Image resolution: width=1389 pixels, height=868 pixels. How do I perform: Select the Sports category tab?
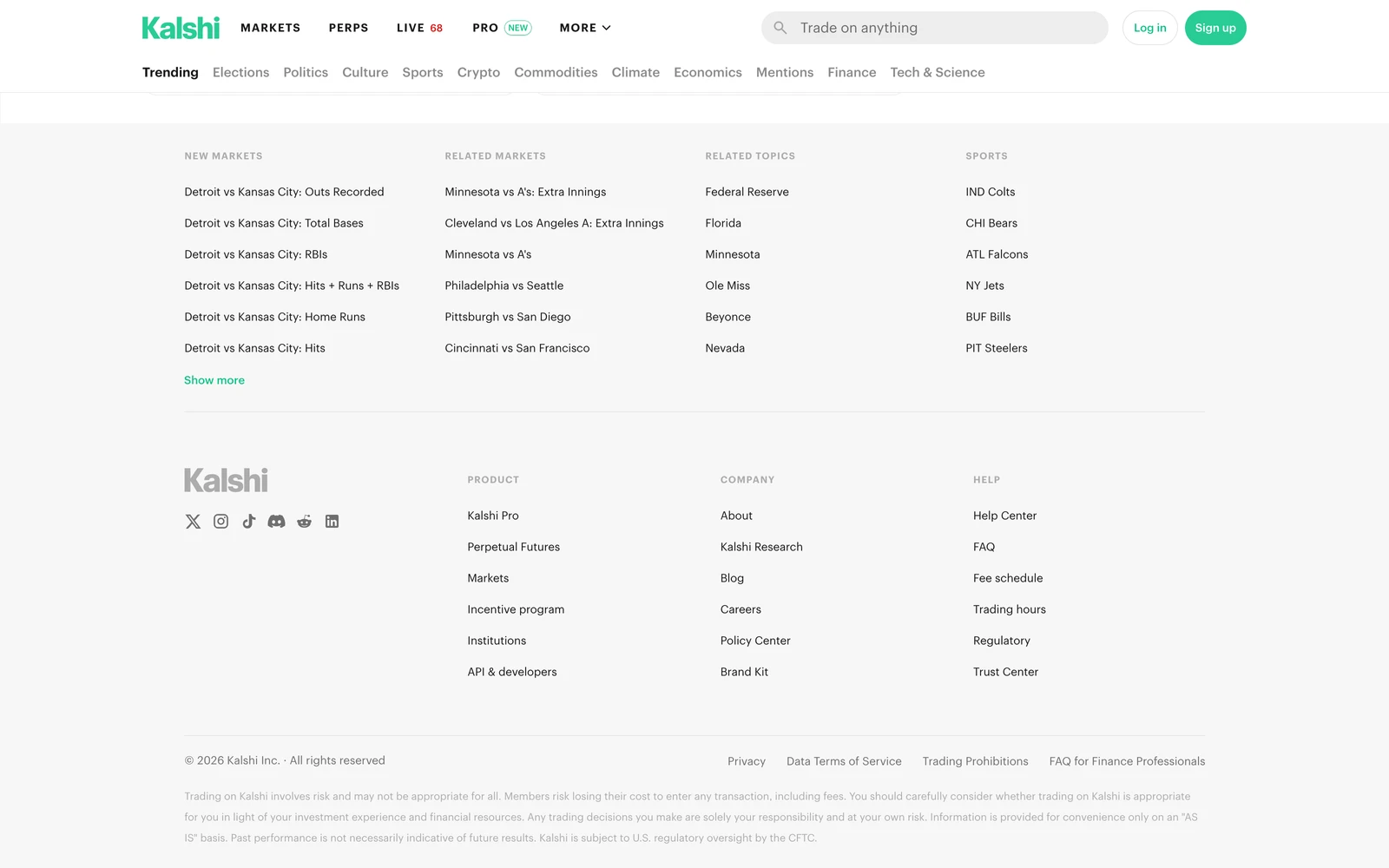(423, 72)
